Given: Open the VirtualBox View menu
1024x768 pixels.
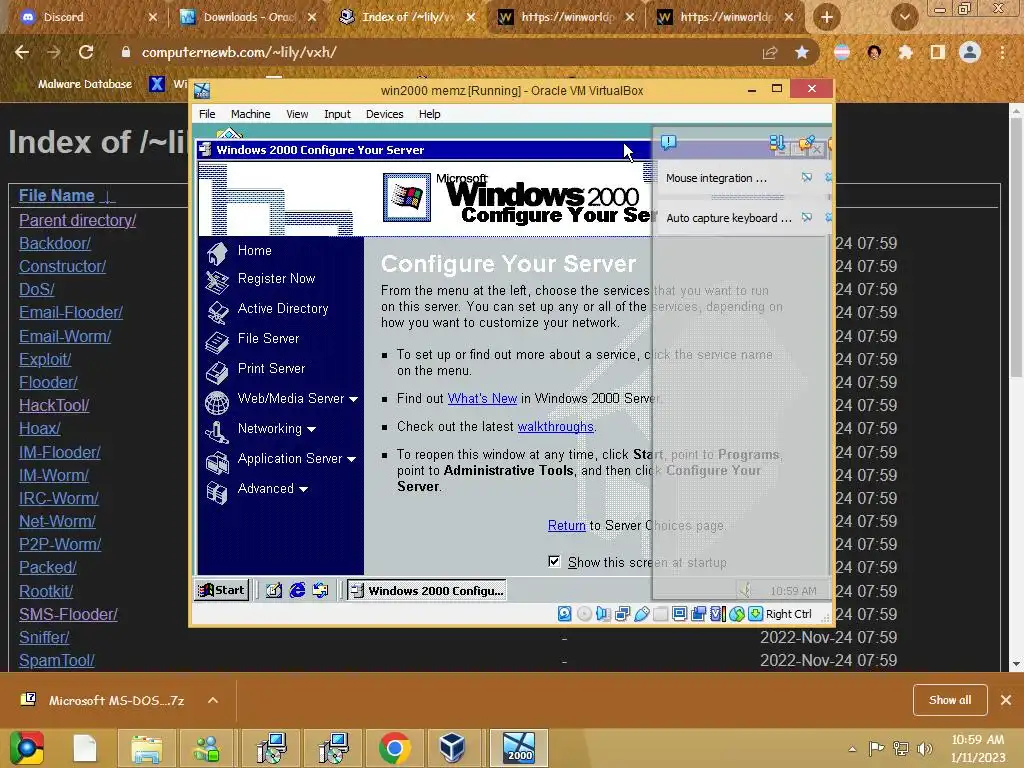Looking at the screenshot, I should coord(297,114).
